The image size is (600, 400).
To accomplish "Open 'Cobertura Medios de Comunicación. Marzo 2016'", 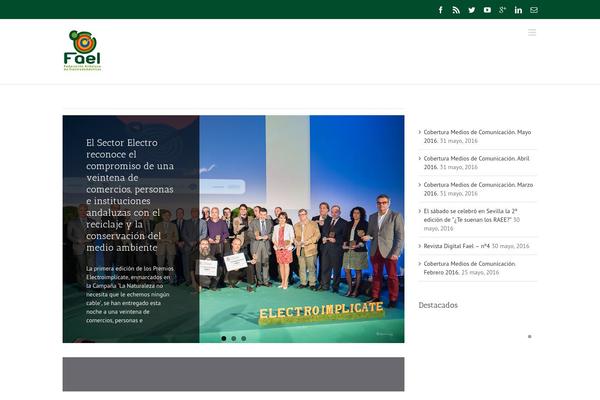I will click(478, 189).
